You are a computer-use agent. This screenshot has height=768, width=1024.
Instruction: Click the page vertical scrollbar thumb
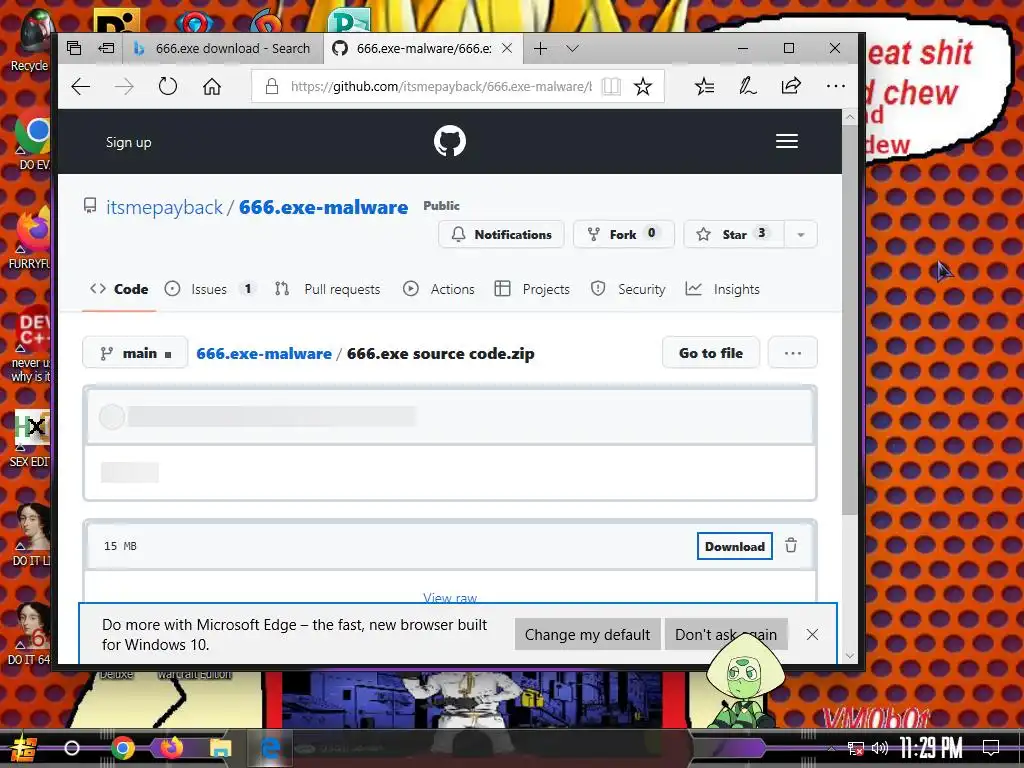tap(849, 320)
